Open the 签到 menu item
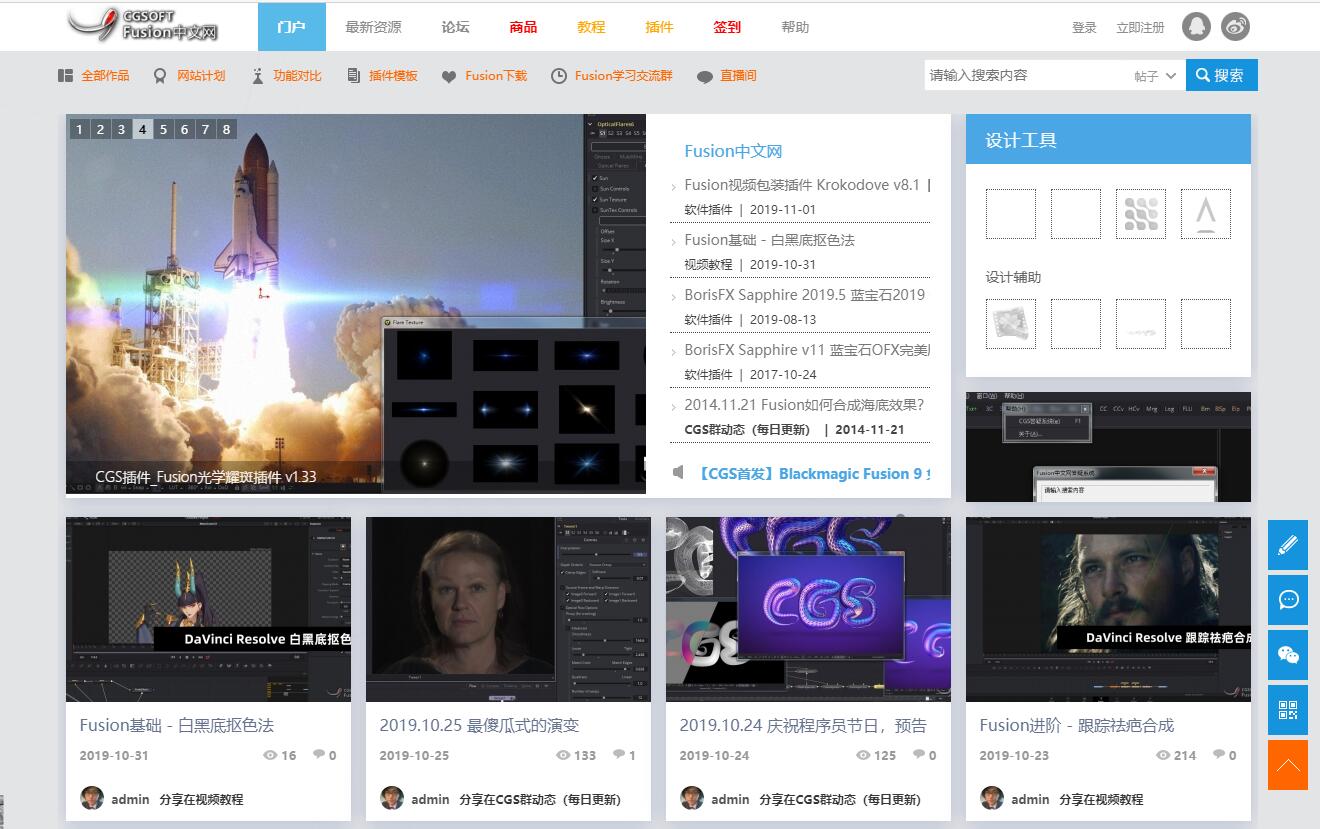Viewport: 1320px width, 829px height. pos(727,27)
